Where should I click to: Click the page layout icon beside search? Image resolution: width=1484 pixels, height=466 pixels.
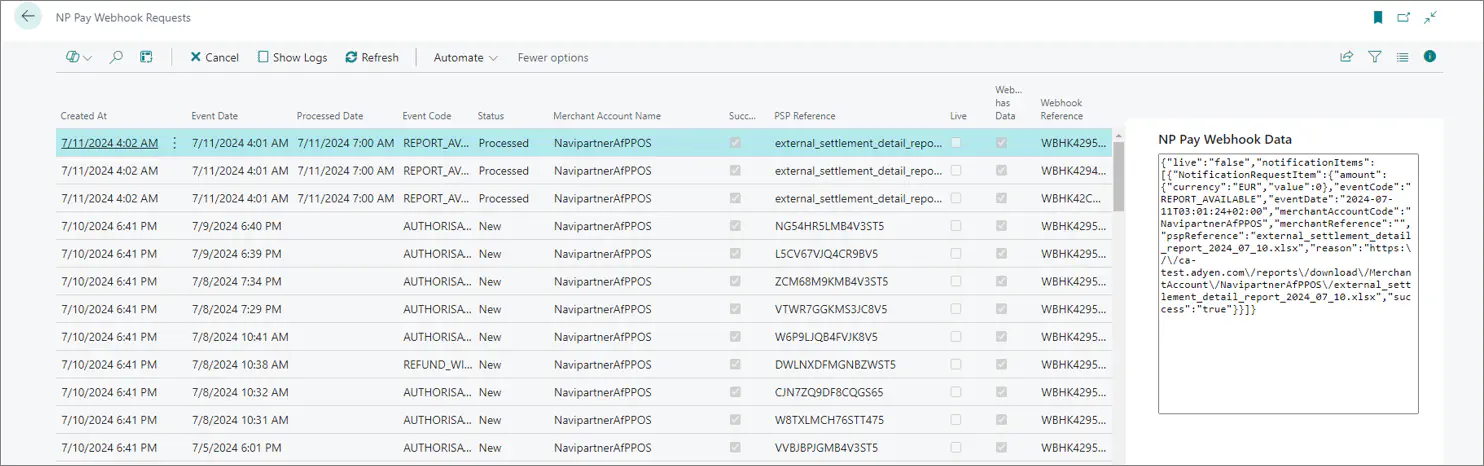coord(146,57)
